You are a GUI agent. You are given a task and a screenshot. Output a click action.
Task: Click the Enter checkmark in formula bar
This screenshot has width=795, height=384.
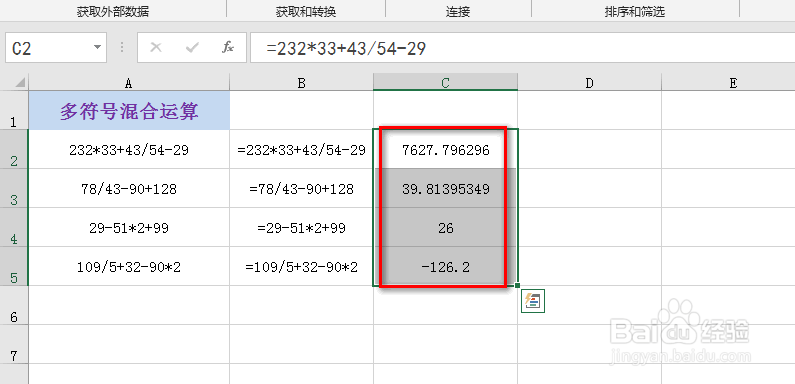192,48
